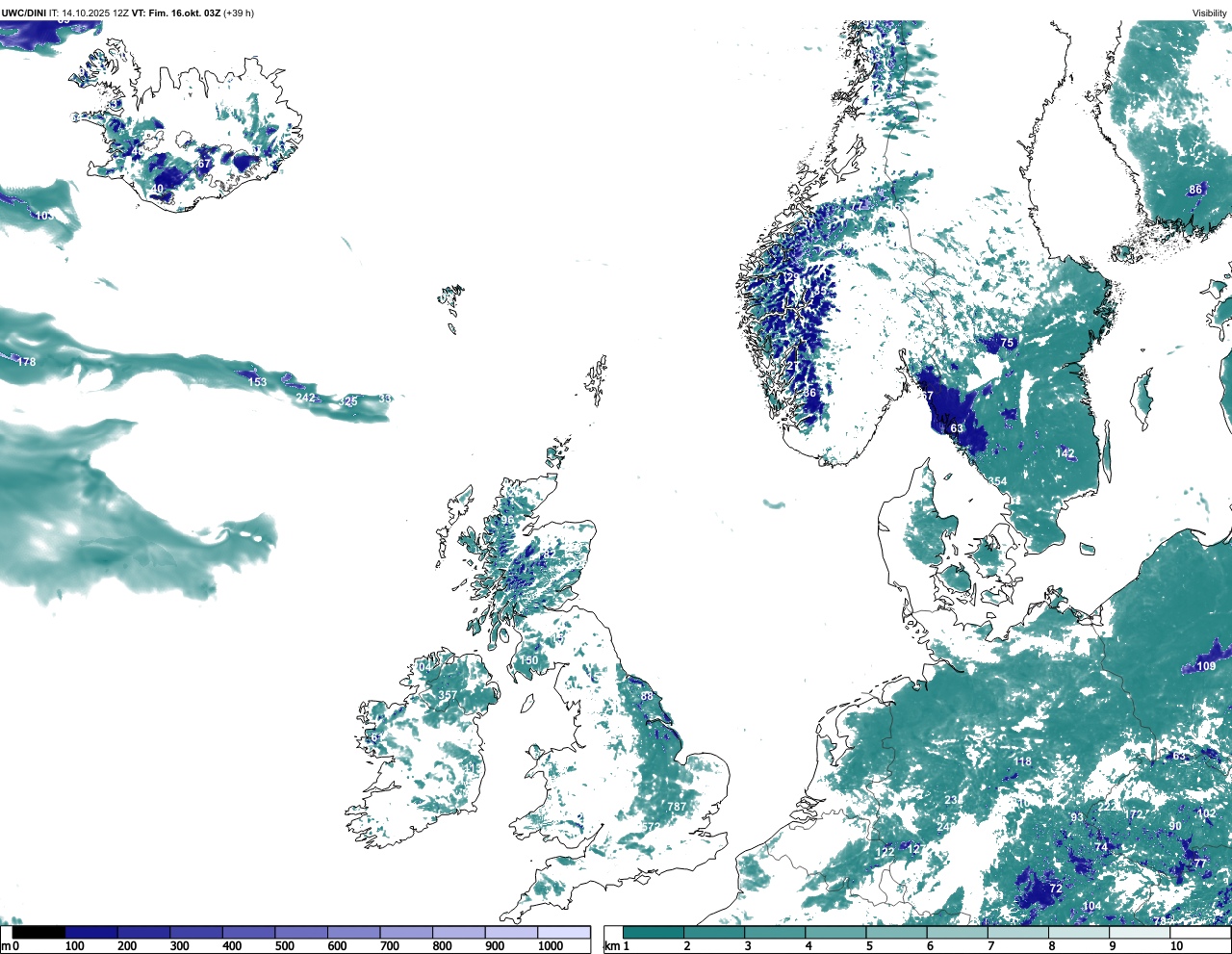Click the '153' value in the Atlantic band
Viewport: 1232px width, 954px height.
pos(257,382)
